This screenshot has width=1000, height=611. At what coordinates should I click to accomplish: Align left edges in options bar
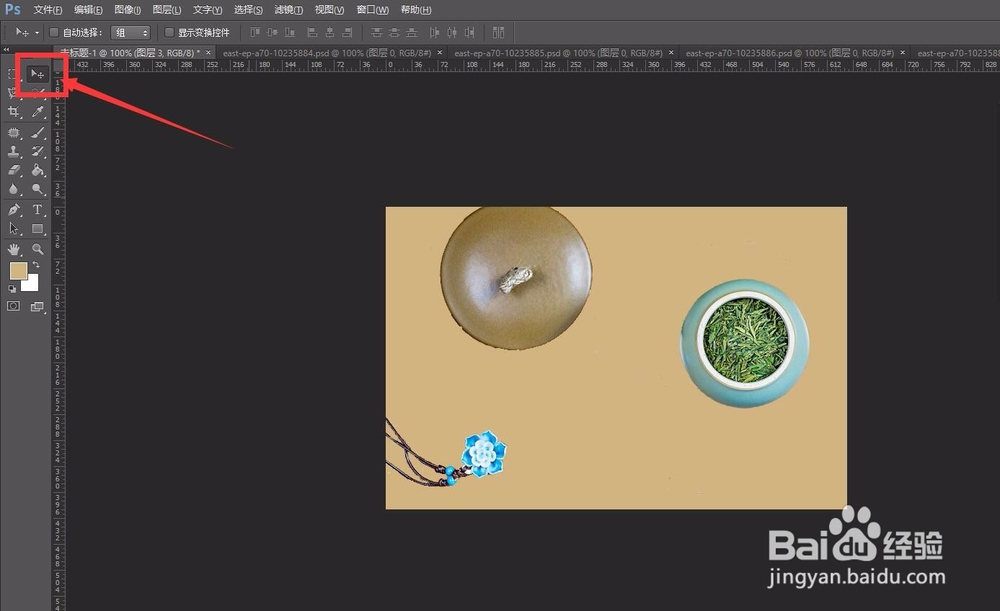(x=312, y=33)
